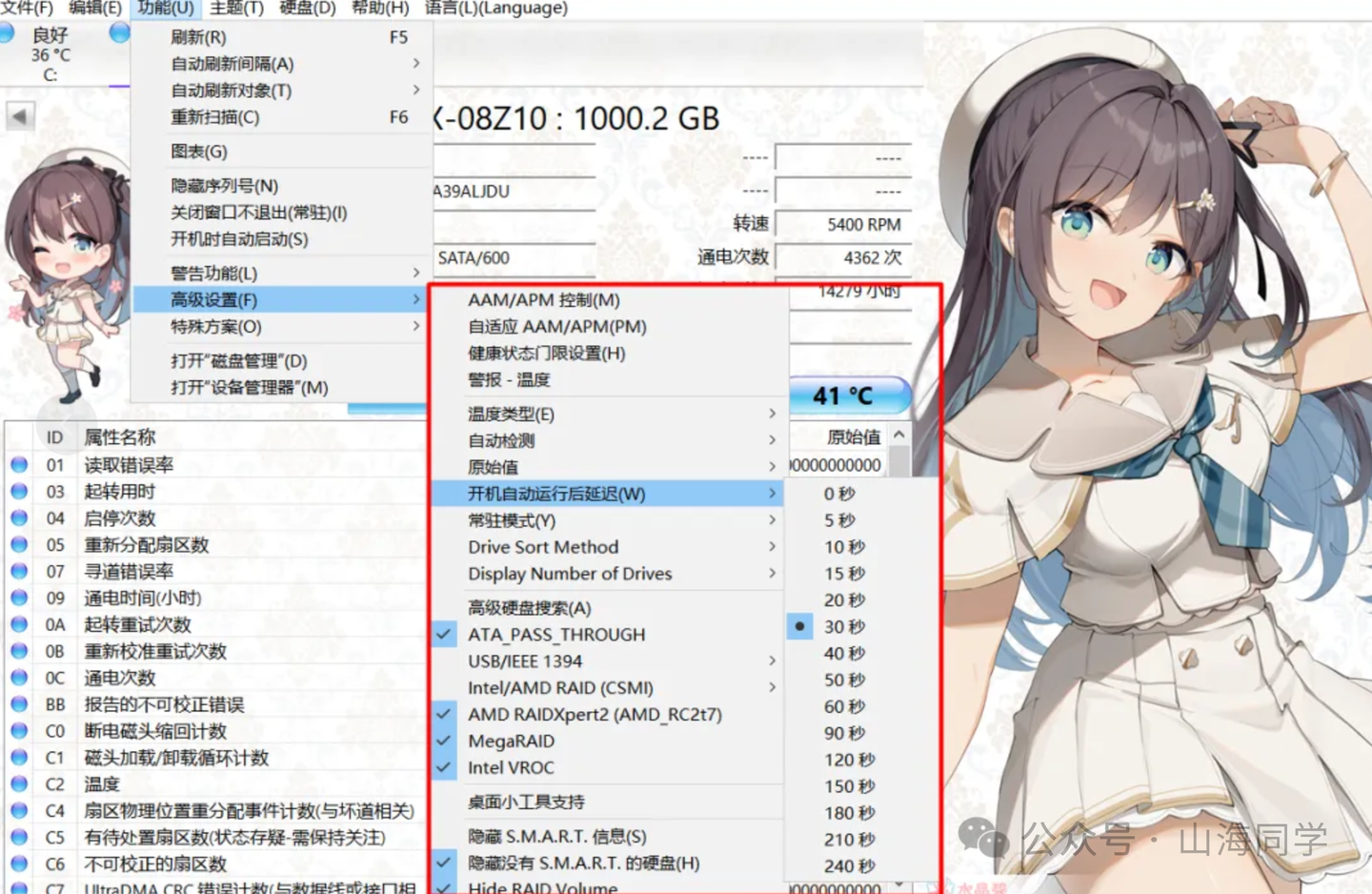The image size is (1372, 894).
Task: Expand the 自动刷新间隔(A) submenu
Action: [281, 64]
